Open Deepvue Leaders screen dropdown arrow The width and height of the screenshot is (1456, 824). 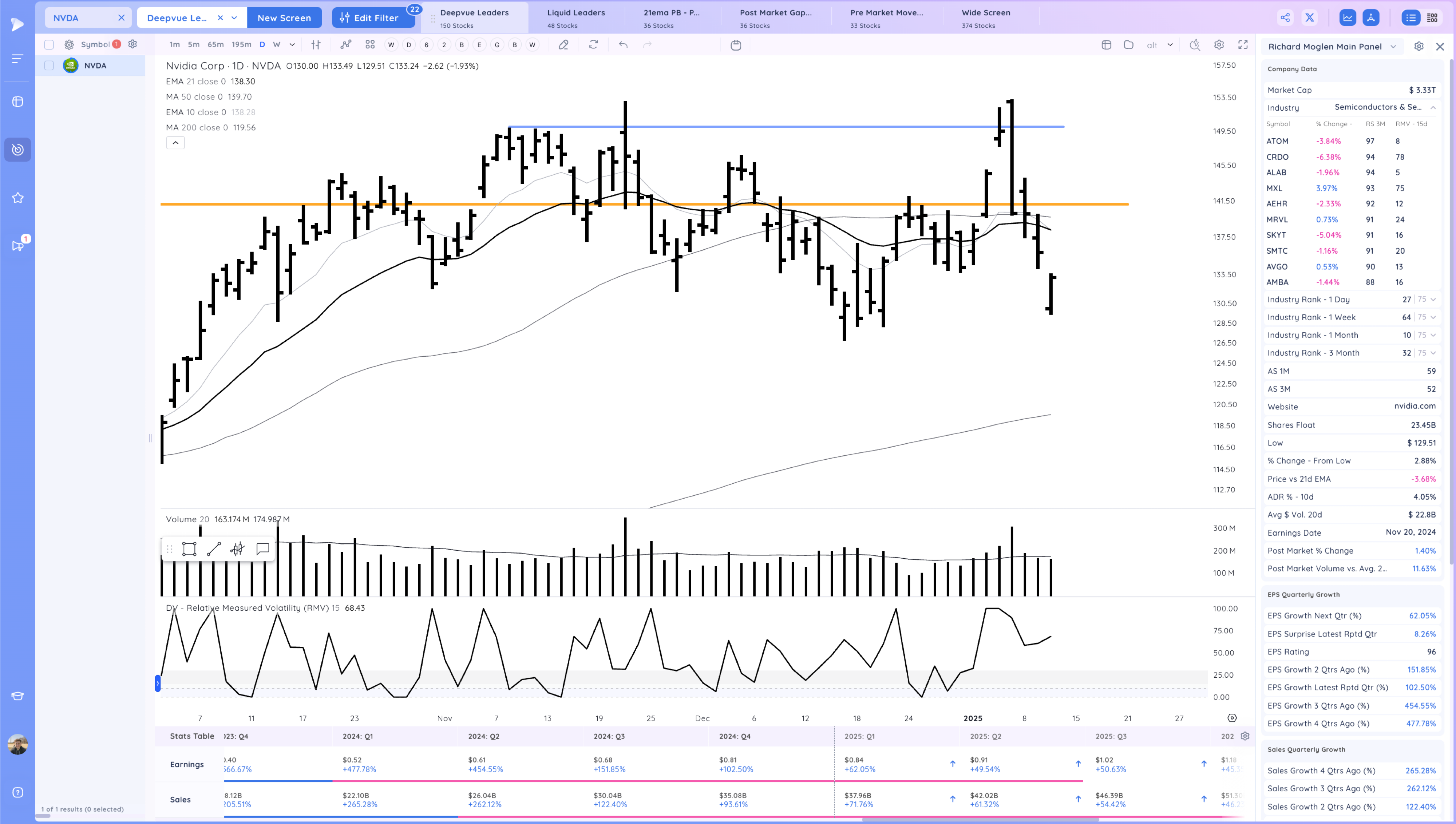(234, 17)
